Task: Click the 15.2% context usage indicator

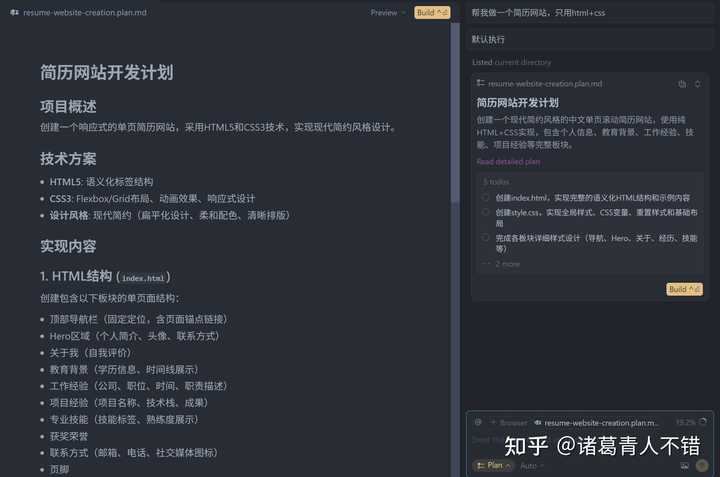Action: coord(691,422)
